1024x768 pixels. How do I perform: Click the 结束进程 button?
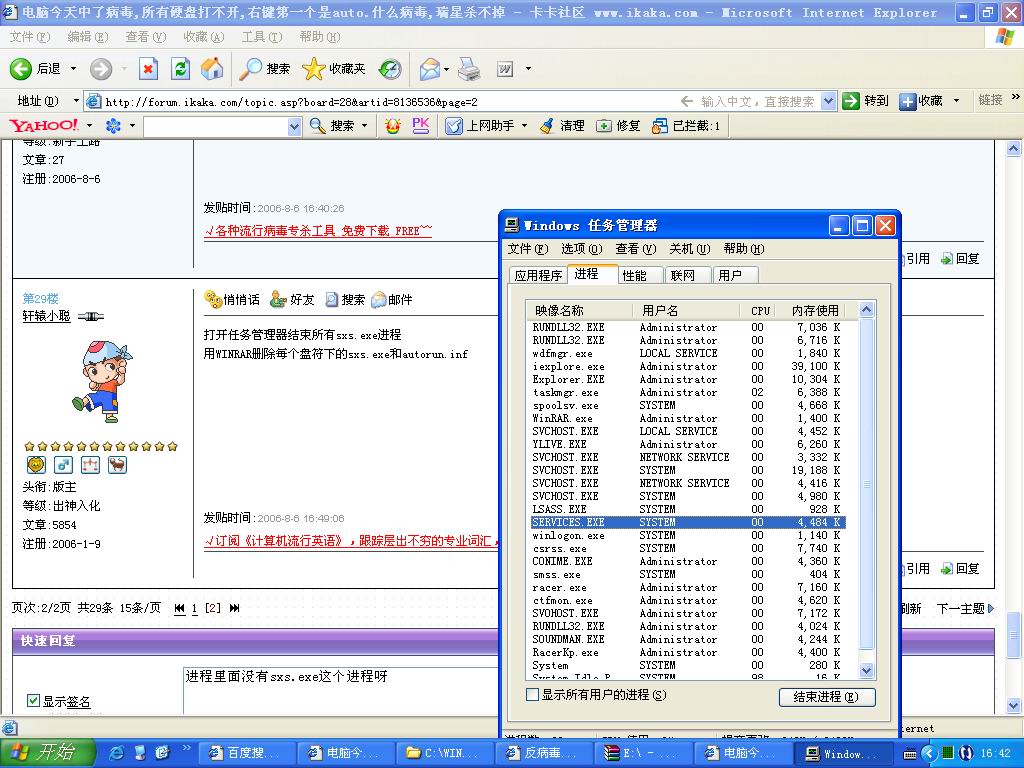pyautogui.click(x=826, y=697)
